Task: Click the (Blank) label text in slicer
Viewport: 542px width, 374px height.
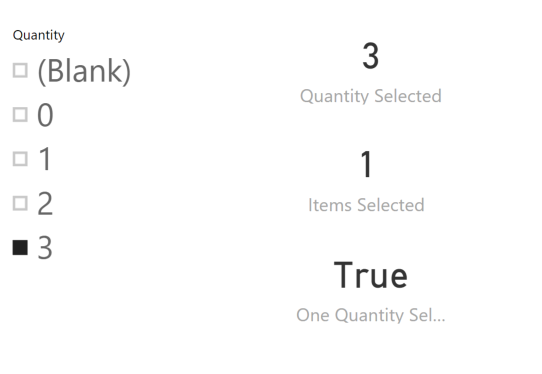Action: point(84,71)
